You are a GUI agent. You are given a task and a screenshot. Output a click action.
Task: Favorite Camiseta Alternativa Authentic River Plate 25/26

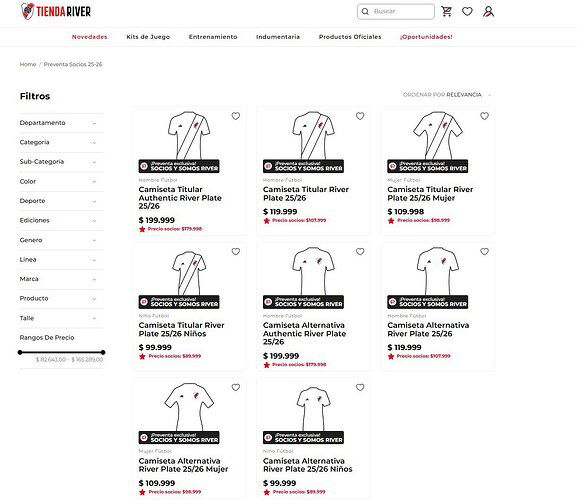360,251
